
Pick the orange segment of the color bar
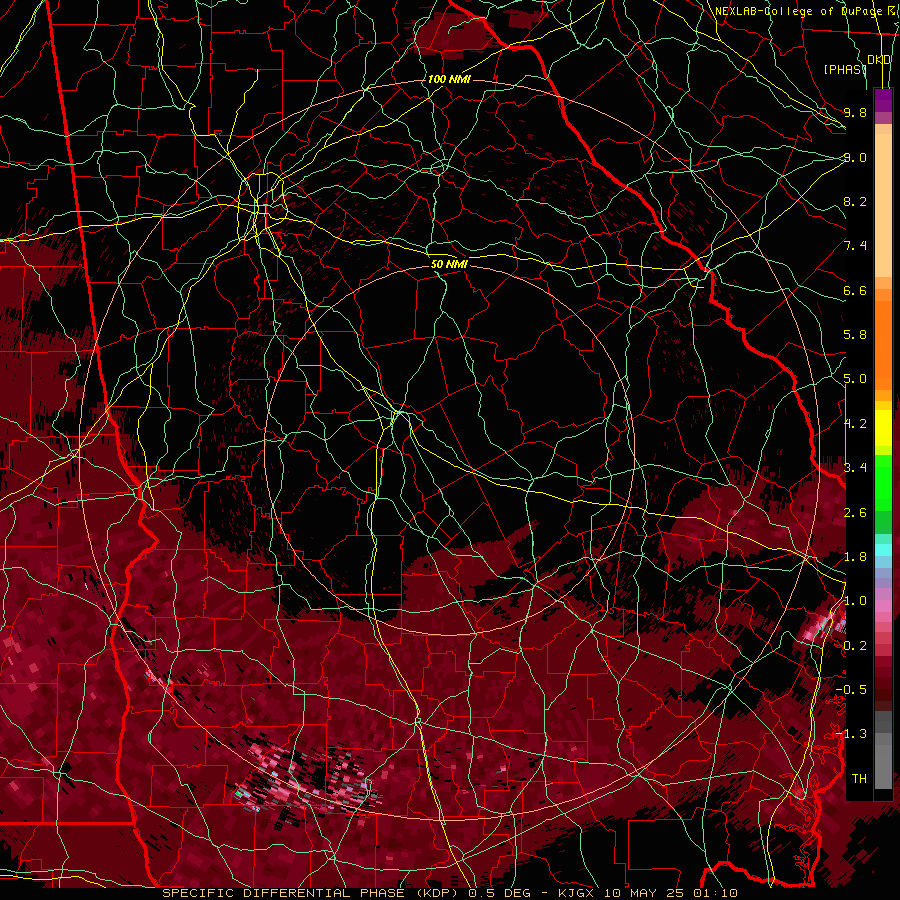[x=883, y=346]
